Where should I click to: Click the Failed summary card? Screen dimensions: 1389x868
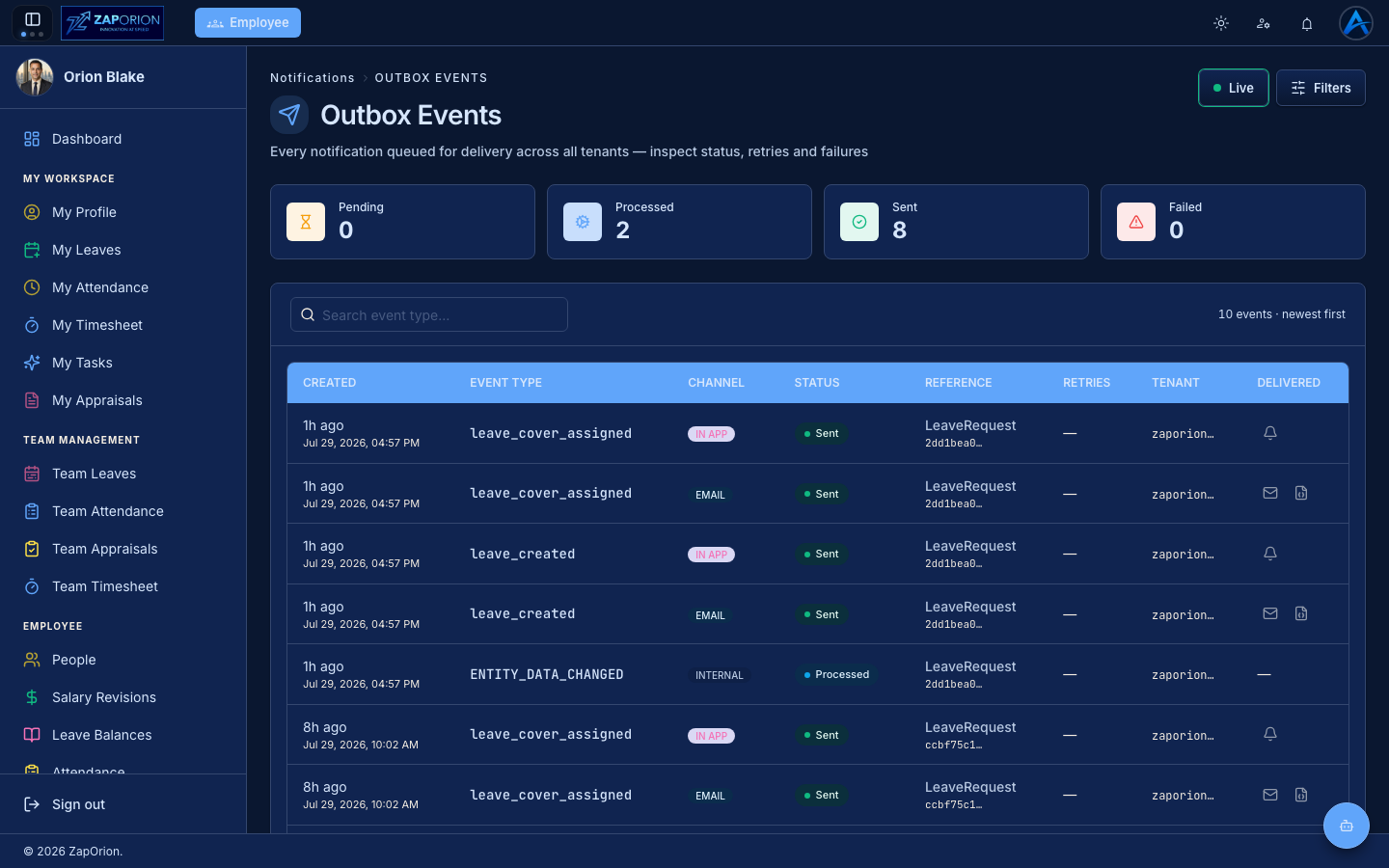click(x=1233, y=222)
